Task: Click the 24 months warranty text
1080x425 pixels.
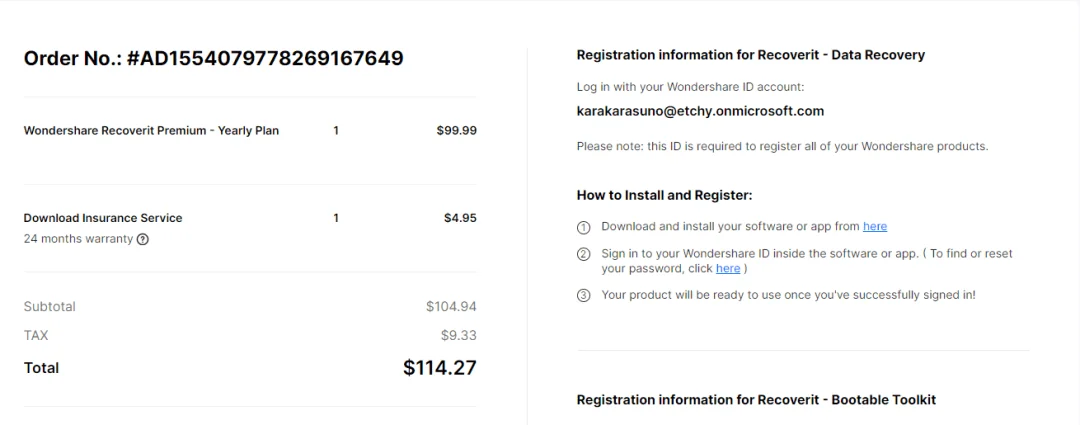Action: click(x=78, y=239)
